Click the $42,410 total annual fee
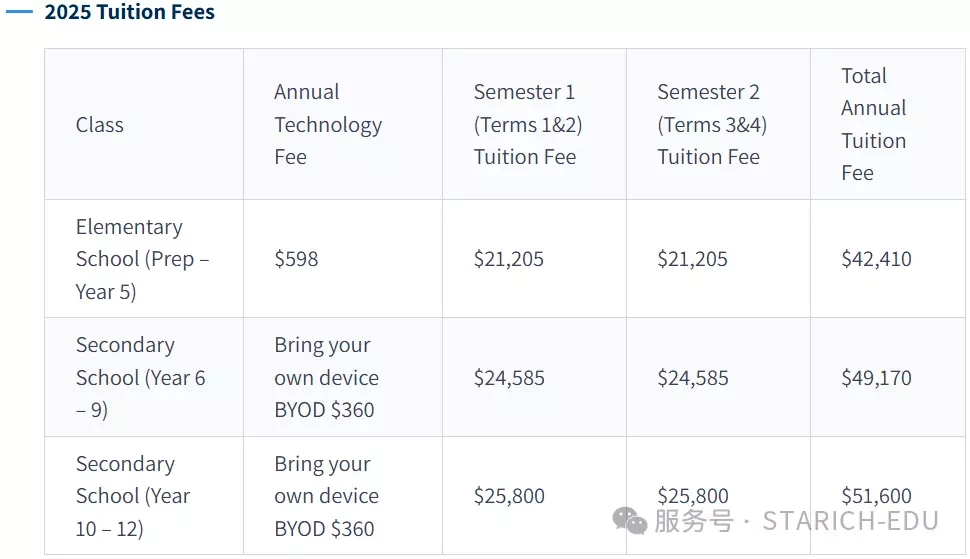 click(x=876, y=258)
